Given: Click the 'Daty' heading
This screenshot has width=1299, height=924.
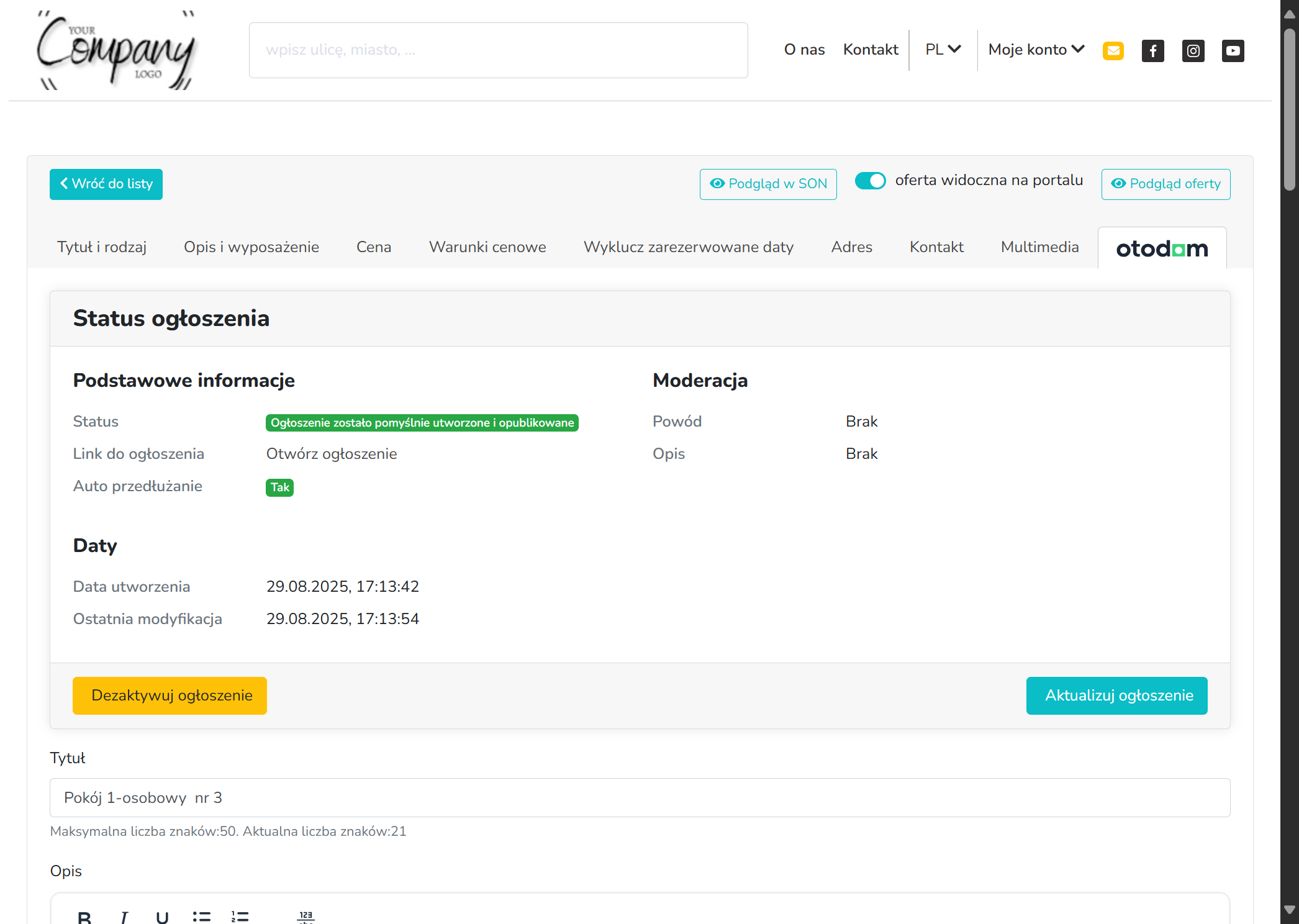Looking at the screenshot, I should click(95, 546).
